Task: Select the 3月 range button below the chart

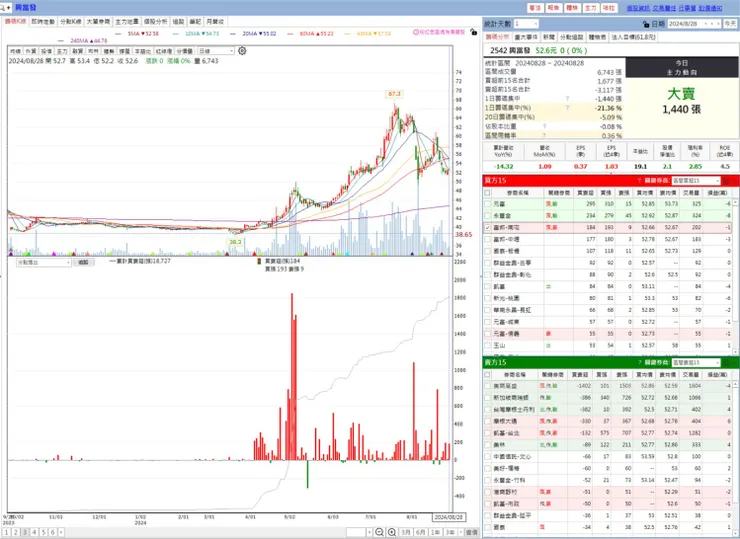Action: point(406,532)
